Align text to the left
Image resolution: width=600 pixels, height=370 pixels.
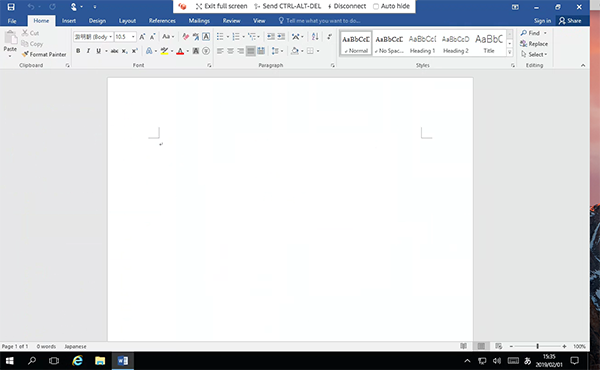tap(220, 51)
